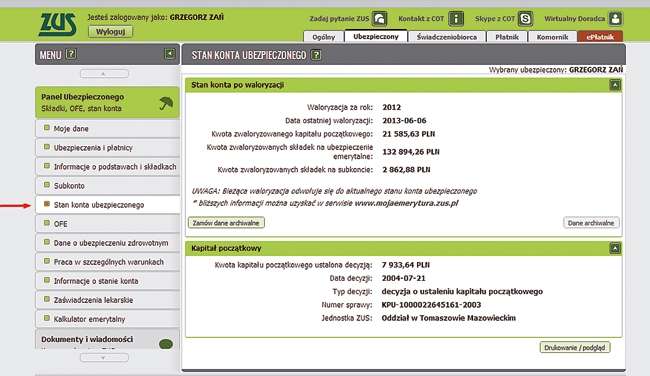Click the Zamów dane archiwalne button

click(226, 223)
